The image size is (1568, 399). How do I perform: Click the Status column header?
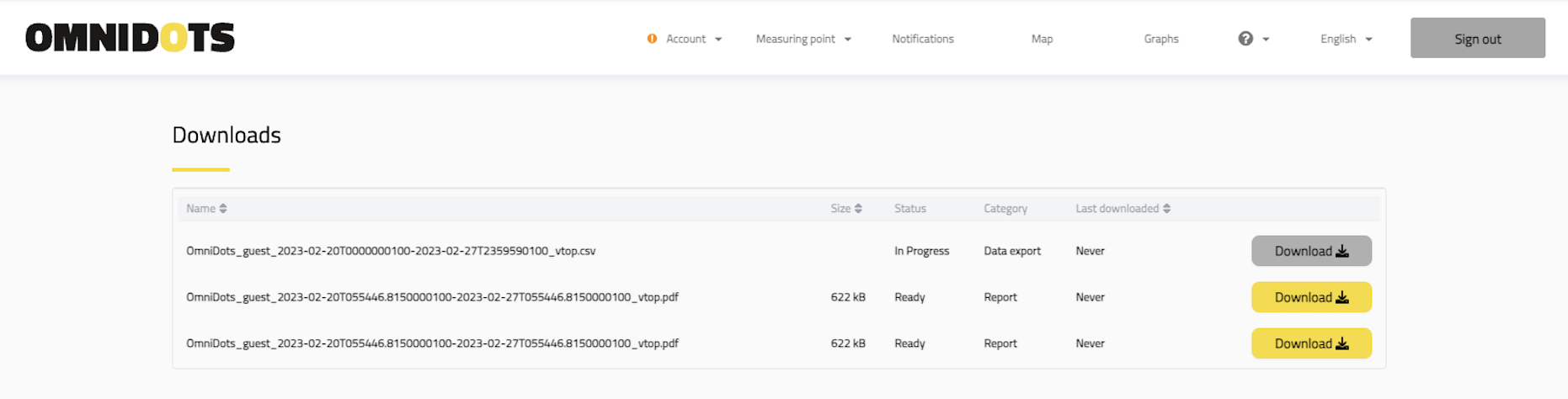(x=909, y=209)
